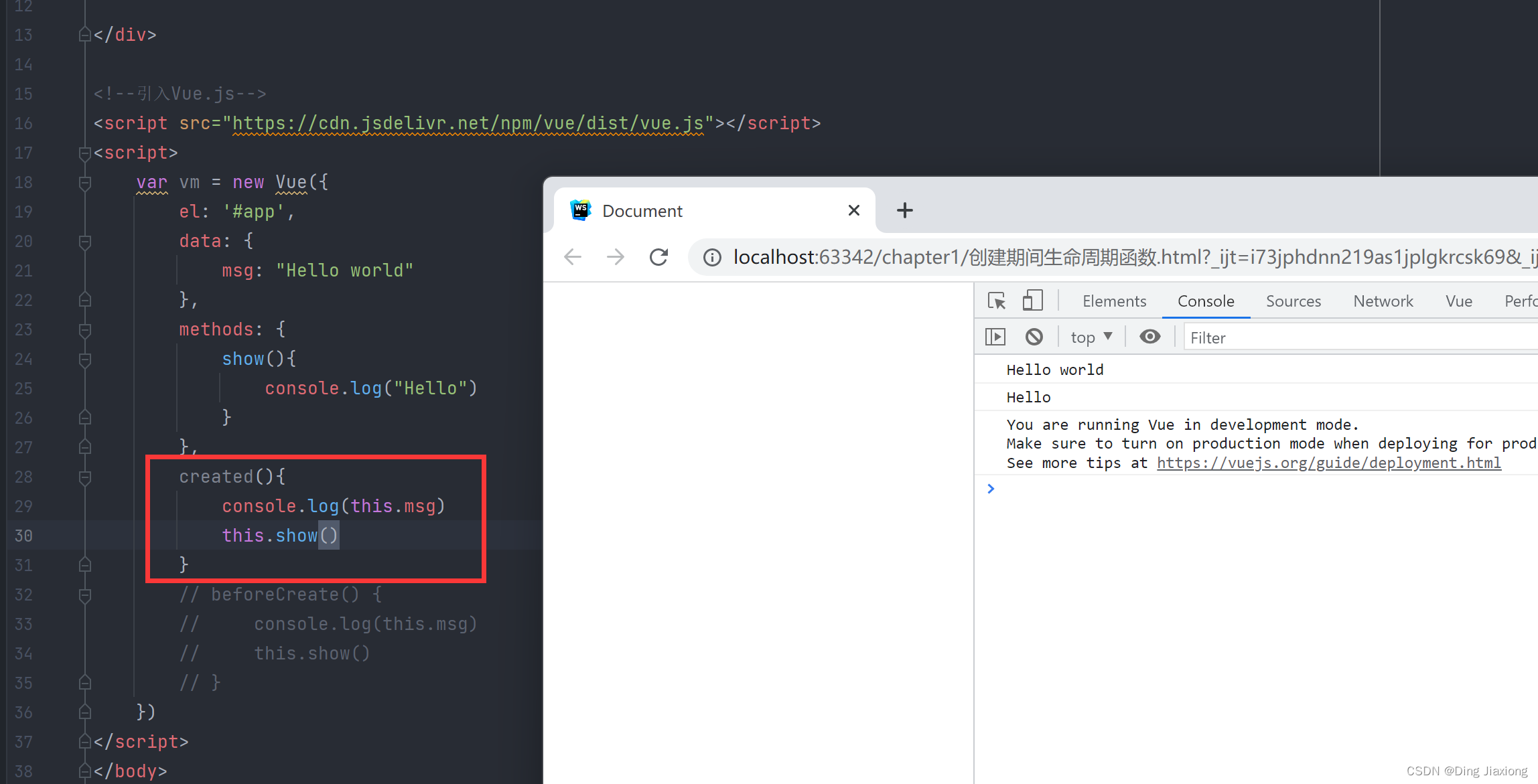1538x784 pixels.
Task: Select the Network tab in DevTools
Action: pos(1383,301)
